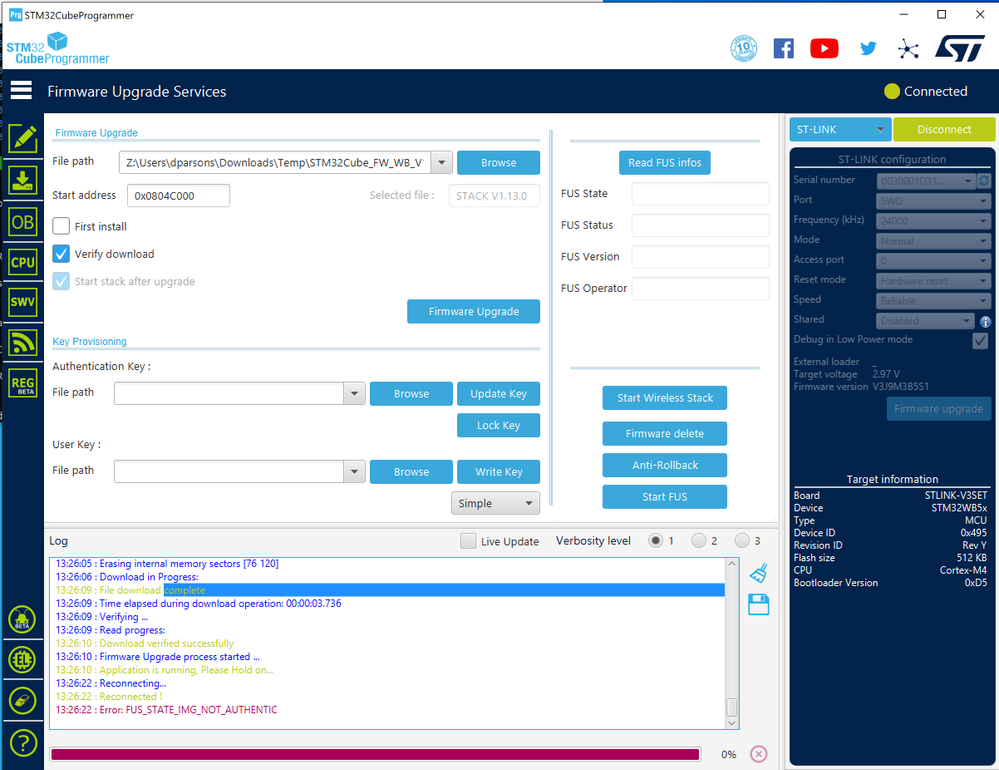The height and width of the screenshot is (770, 999).
Task: Expand the User Key file path dropdown
Action: (354, 472)
